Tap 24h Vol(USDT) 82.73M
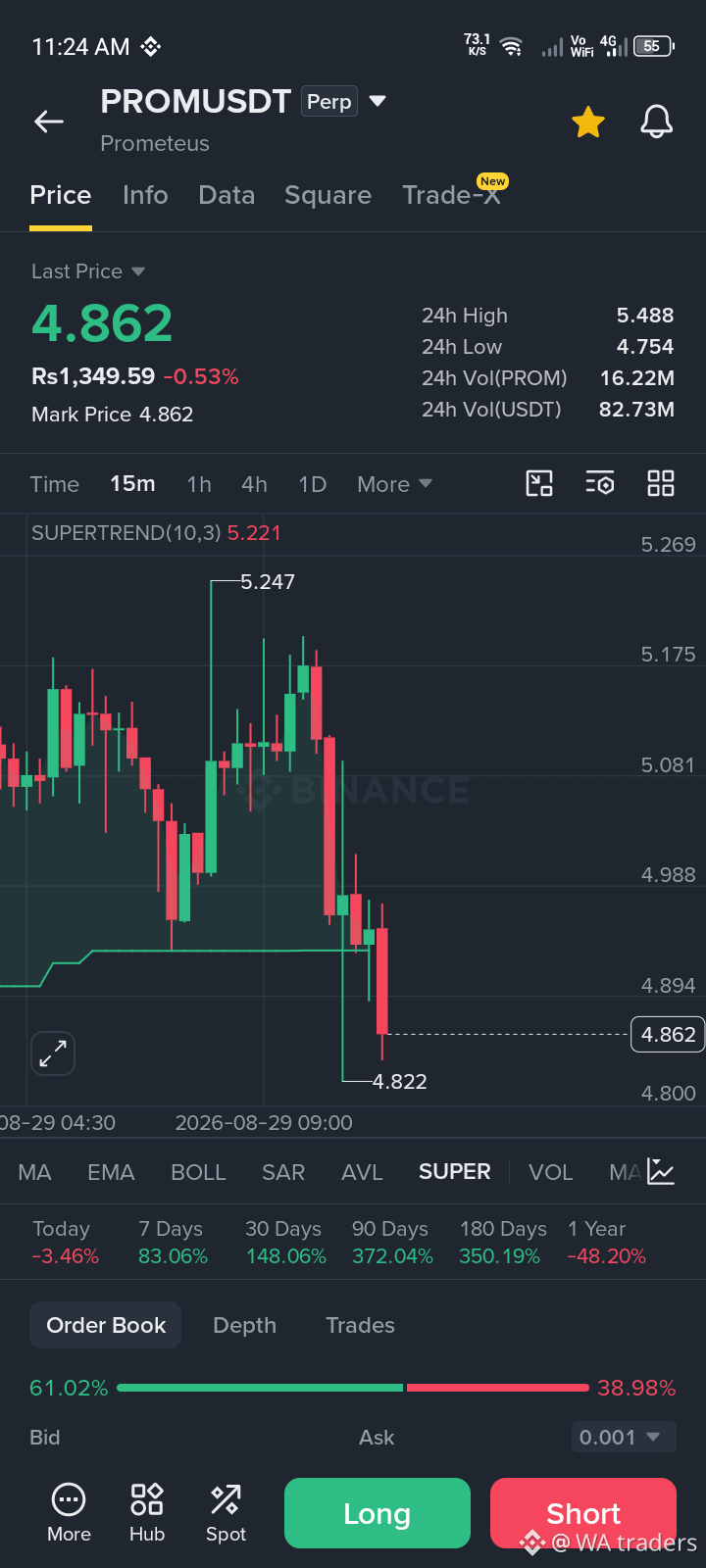The height and width of the screenshot is (1568, 706). (x=636, y=410)
